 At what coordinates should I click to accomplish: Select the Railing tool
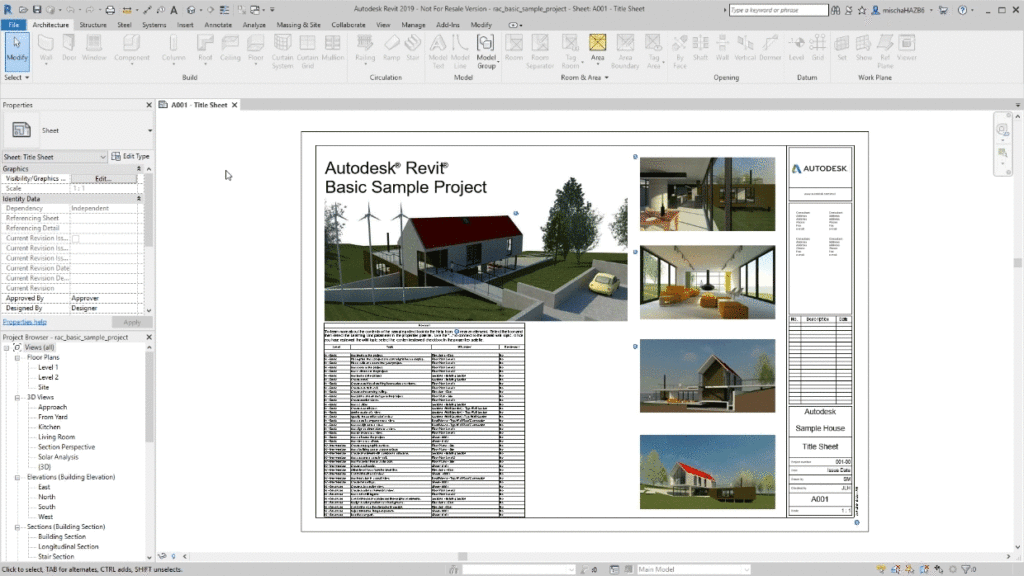tap(365, 48)
